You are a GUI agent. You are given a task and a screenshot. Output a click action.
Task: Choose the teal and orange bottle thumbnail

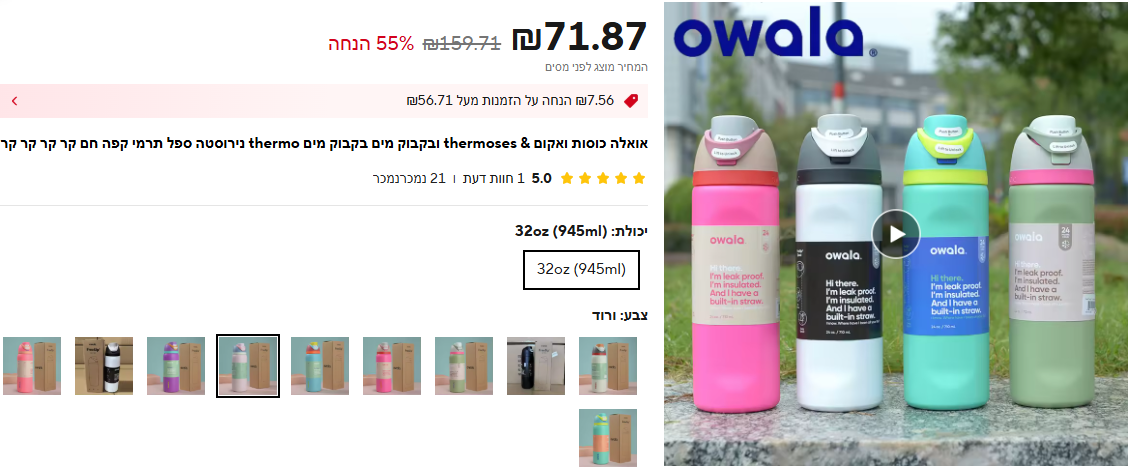click(608, 438)
